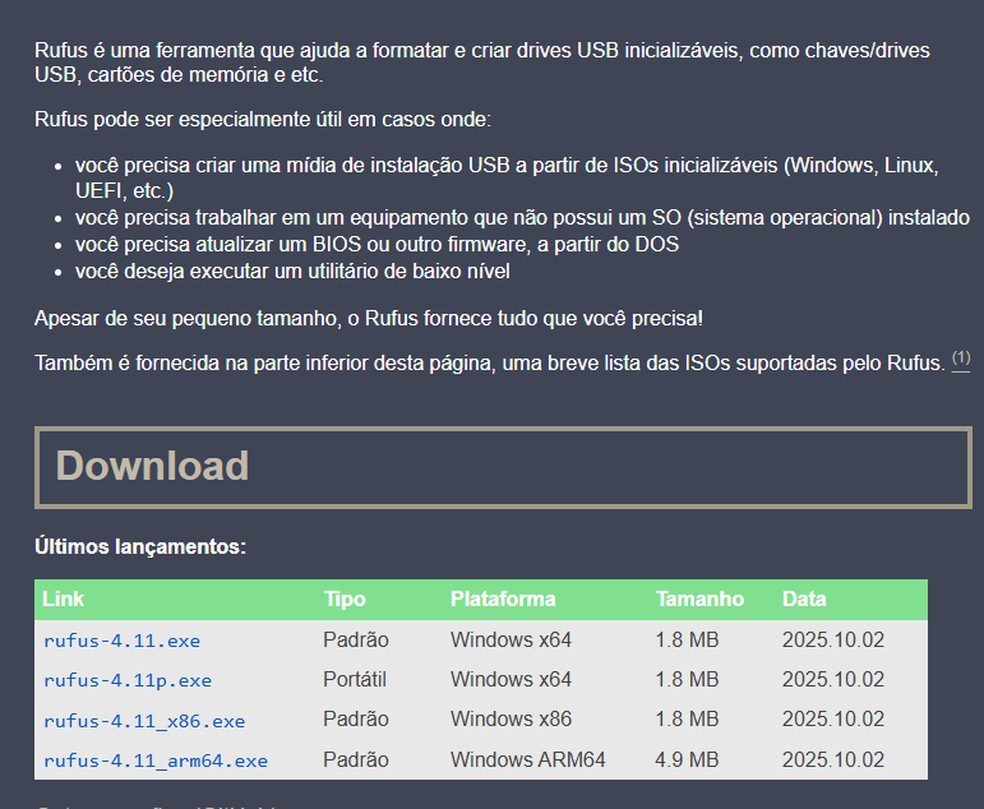
Task: Click the Windows x86 platform cell
Action: [511, 719]
